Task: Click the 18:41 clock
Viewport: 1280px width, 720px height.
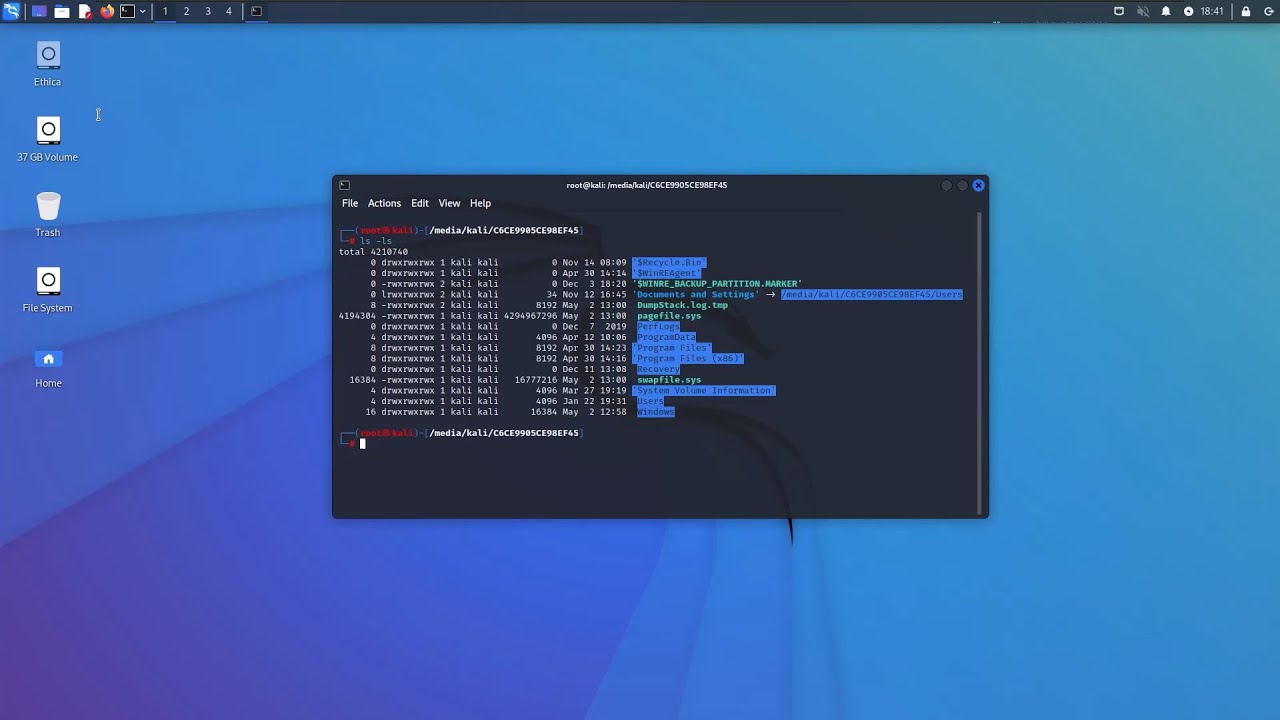Action: (x=1212, y=11)
